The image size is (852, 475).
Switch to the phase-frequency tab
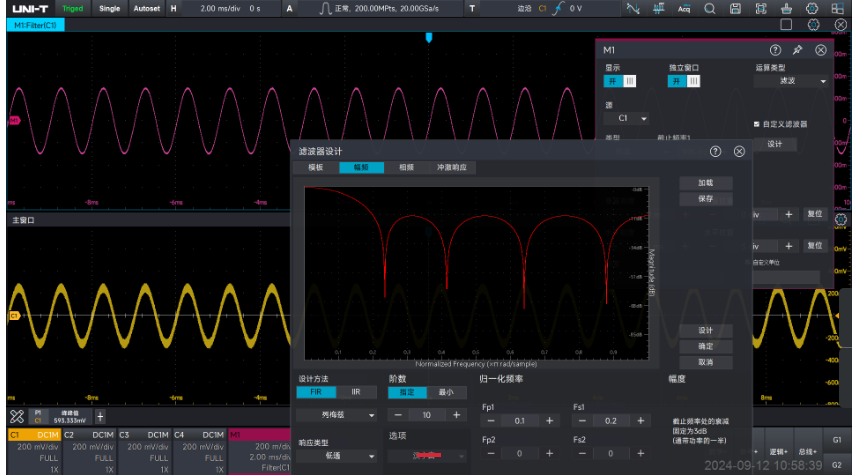406,167
